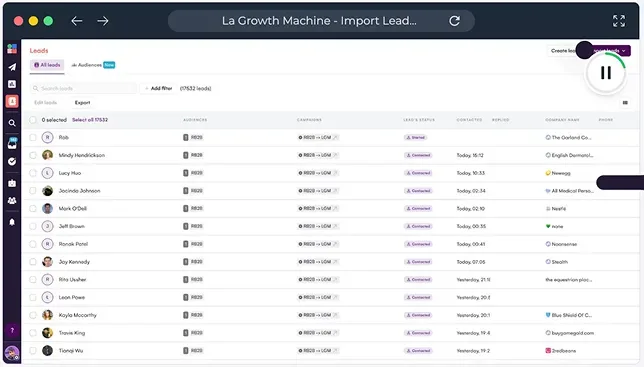Open the link icon beside Rob's campaign tag

(x=336, y=138)
